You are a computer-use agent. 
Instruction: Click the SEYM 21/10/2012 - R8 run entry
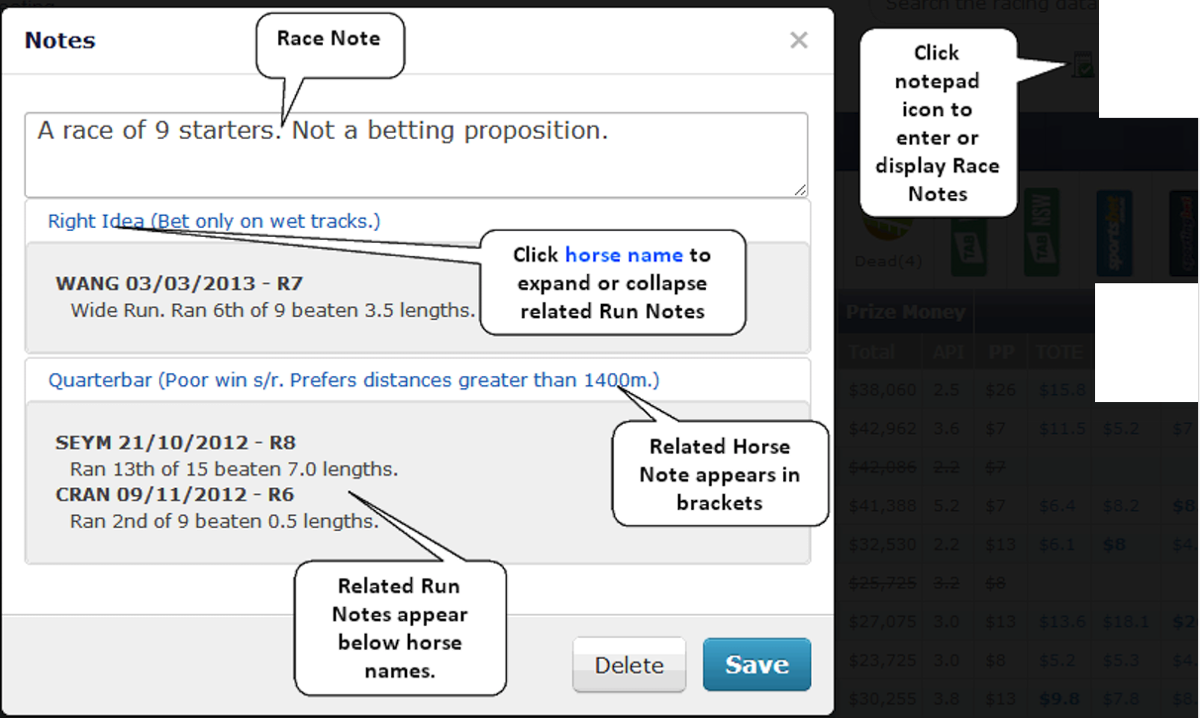point(176,443)
